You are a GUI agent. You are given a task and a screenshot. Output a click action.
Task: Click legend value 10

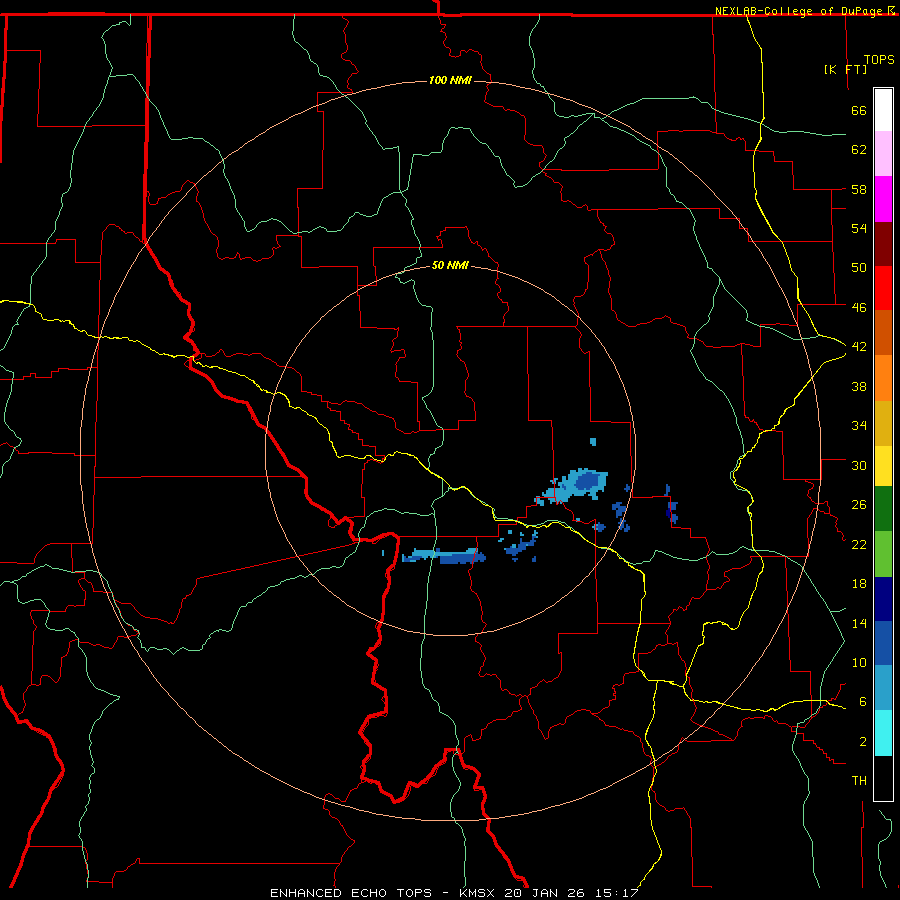click(859, 662)
